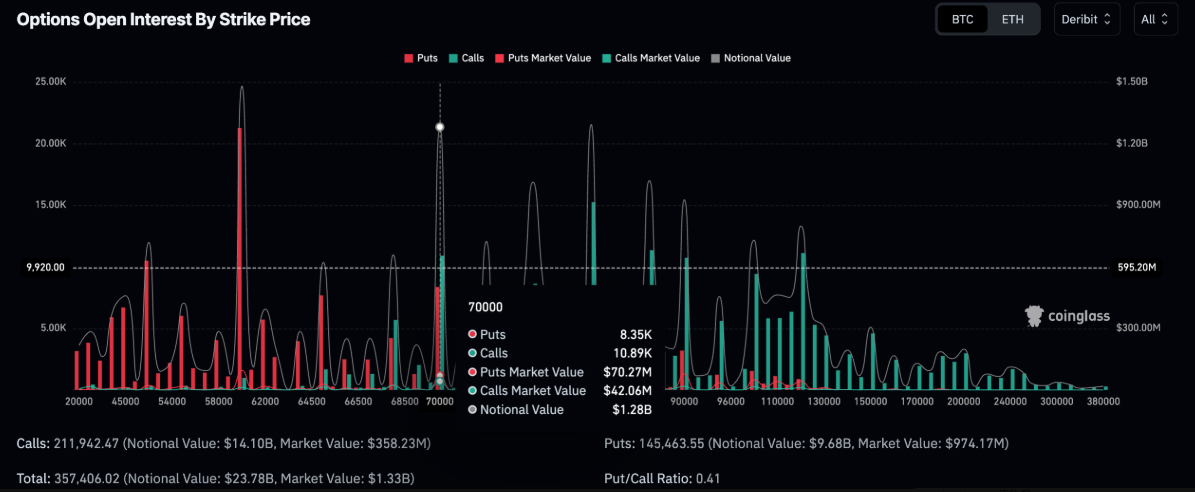Switch to the BTC tab
This screenshot has width=1195, height=492.
tap(962, 19)
